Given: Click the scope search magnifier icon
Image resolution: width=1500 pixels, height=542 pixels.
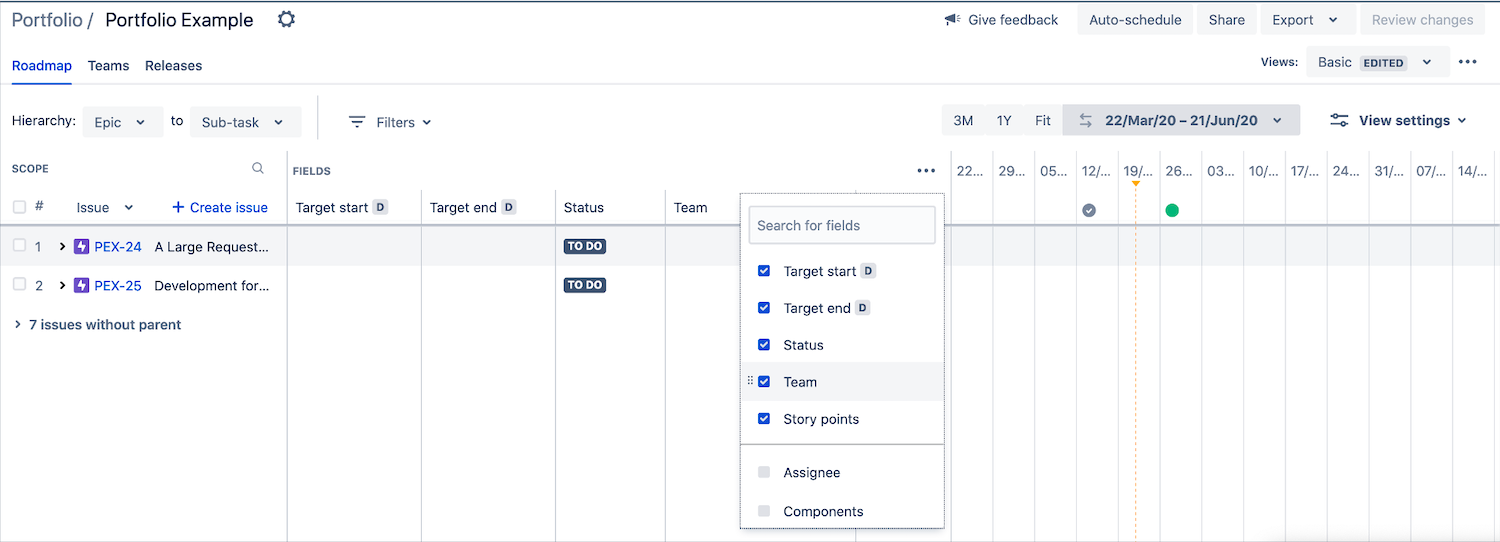Looking at the screenshot, I should (258, 169).
